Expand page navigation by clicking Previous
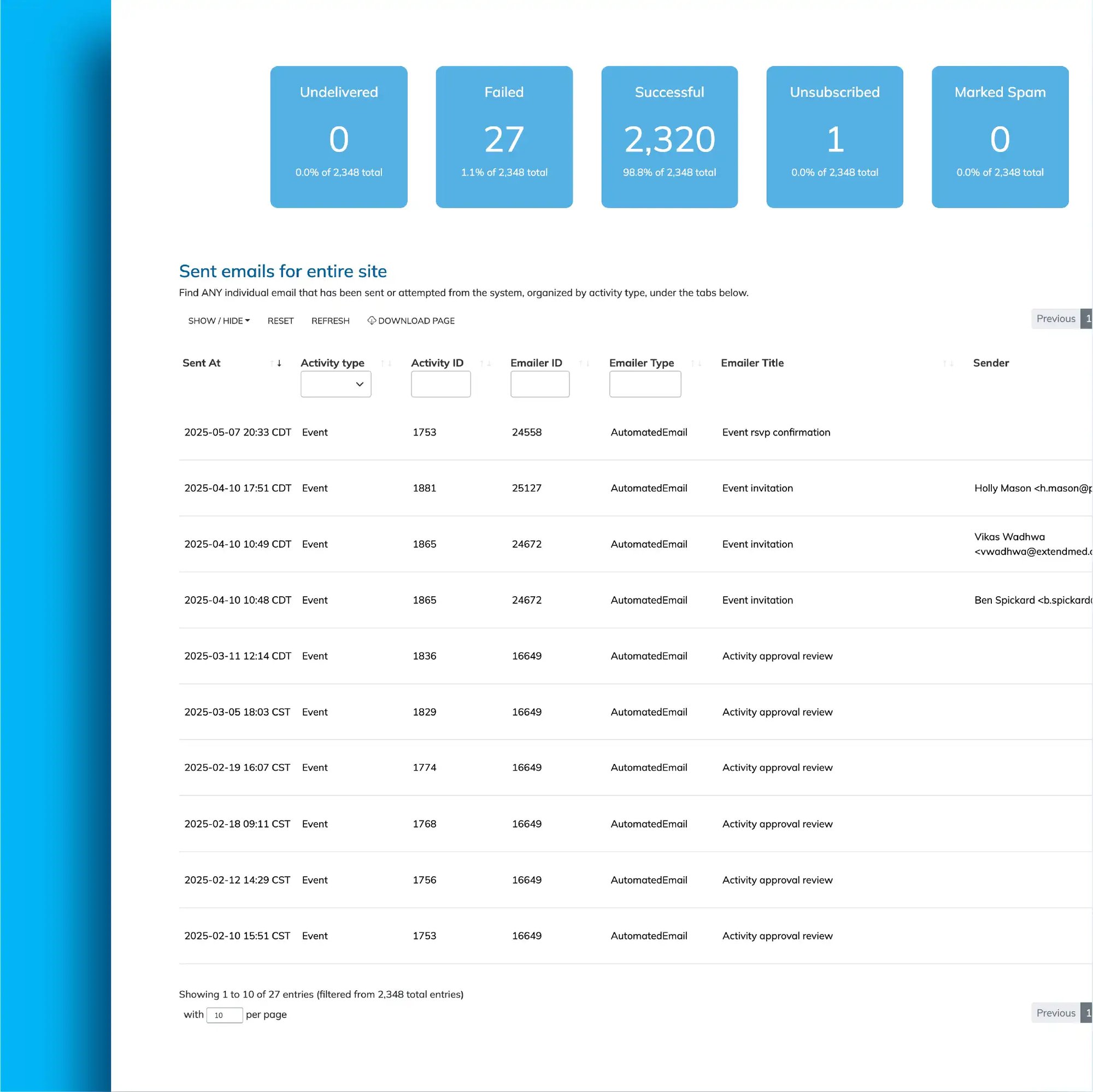Image resolution: width=1093 pixels, height=1092 pixels. (1055, 318)
